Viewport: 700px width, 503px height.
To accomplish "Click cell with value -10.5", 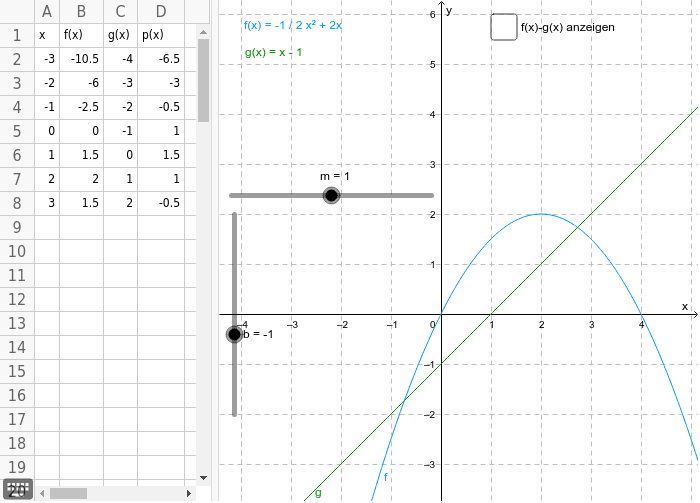I will click(x=81, y=59).
